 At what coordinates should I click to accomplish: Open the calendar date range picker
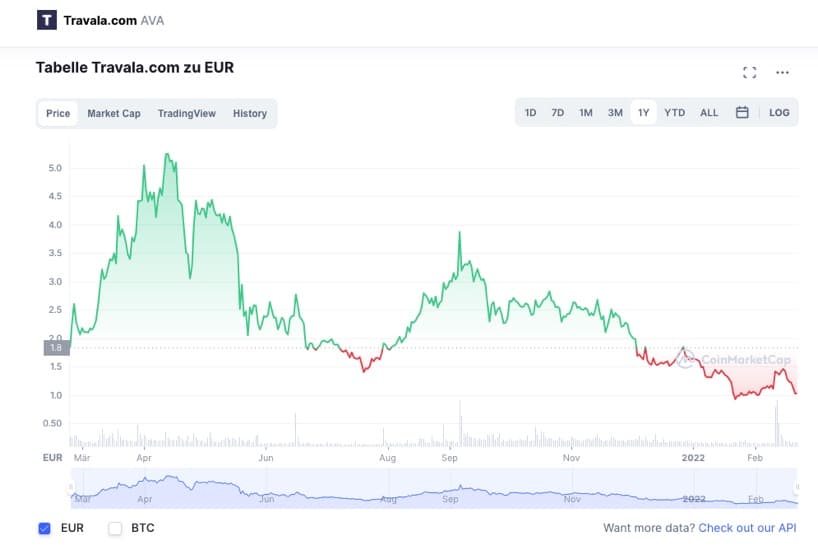[x=742, y=112]
